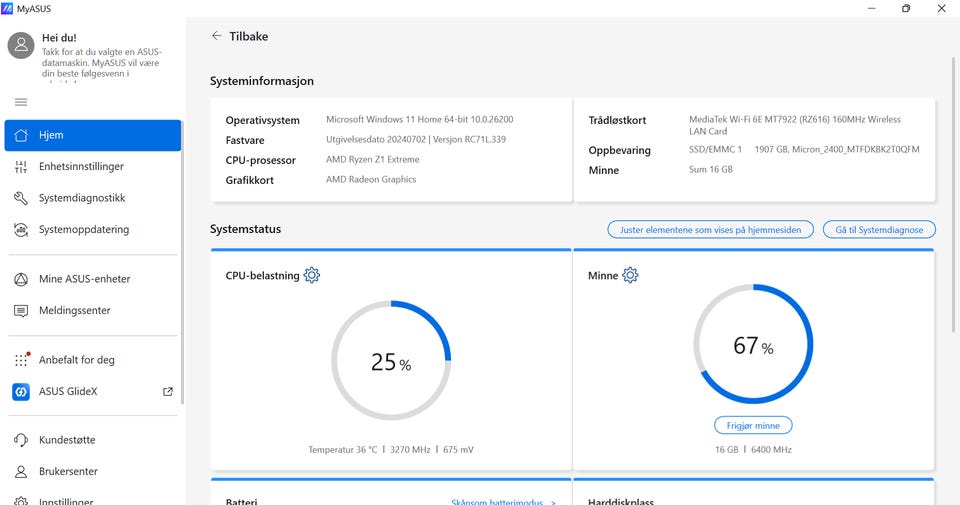The height and width of the screenshot is (505, 960).
Task: Go to Systemdiagnostikk
Action: point(92,198)
